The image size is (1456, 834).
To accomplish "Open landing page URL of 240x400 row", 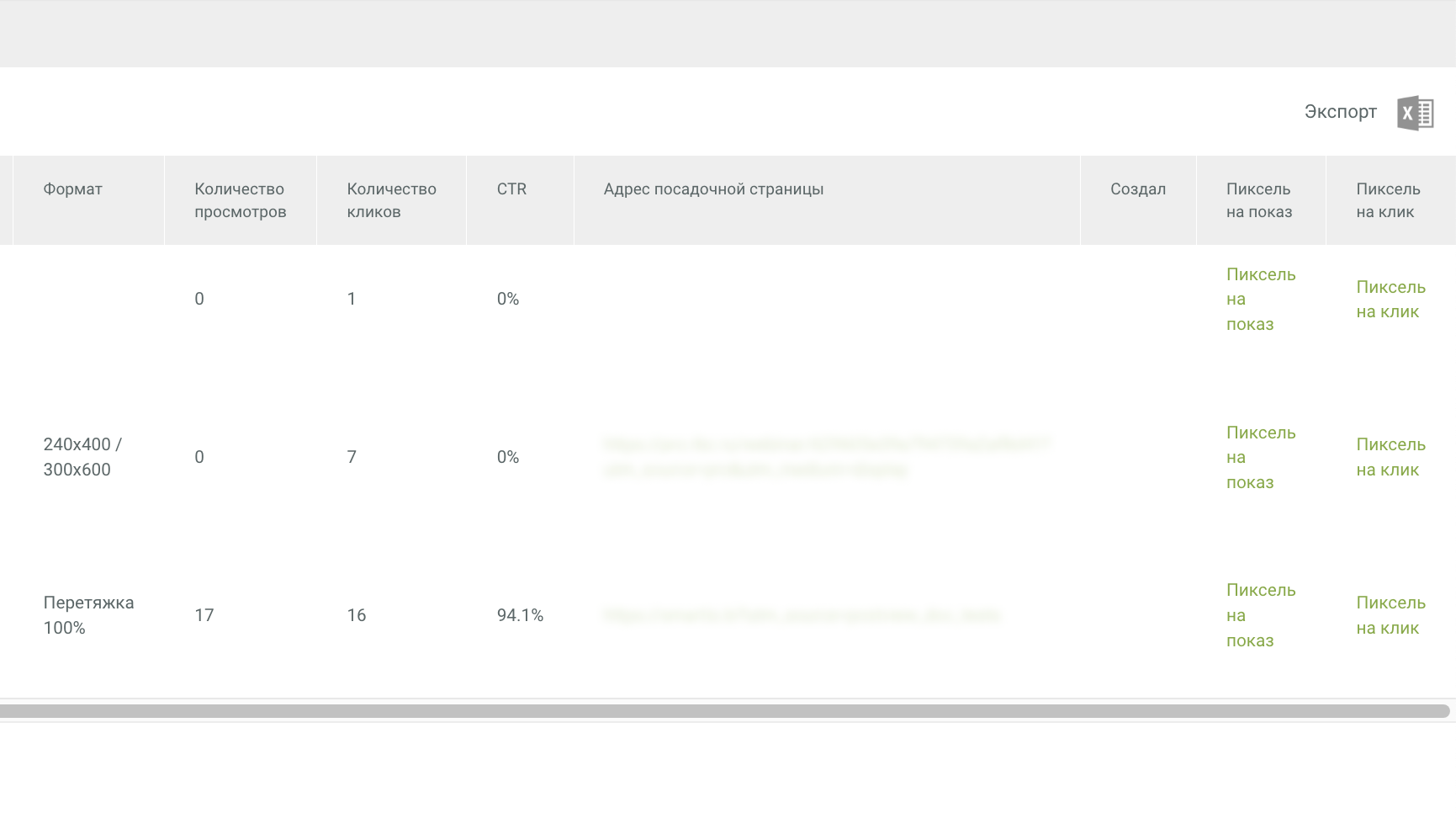I will click(x=824, y=456).
